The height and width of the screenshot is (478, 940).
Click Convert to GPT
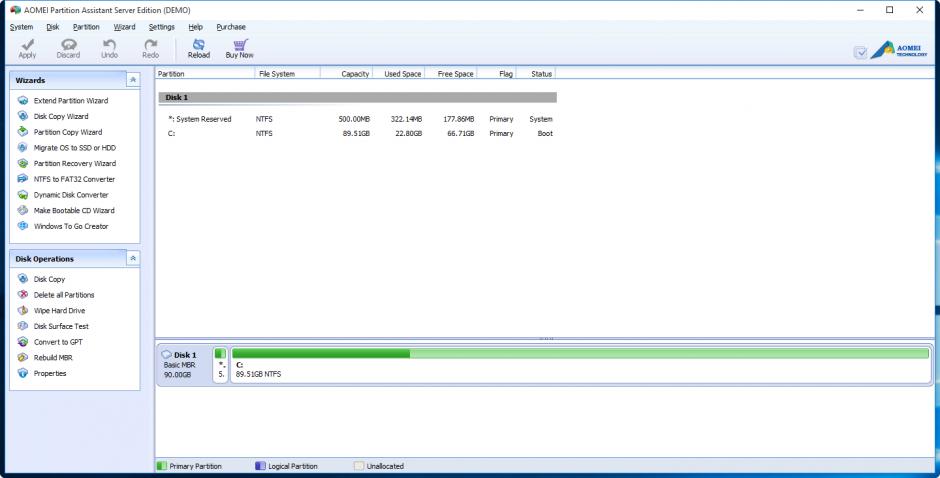pyautogui.click(x=58, y=342)
